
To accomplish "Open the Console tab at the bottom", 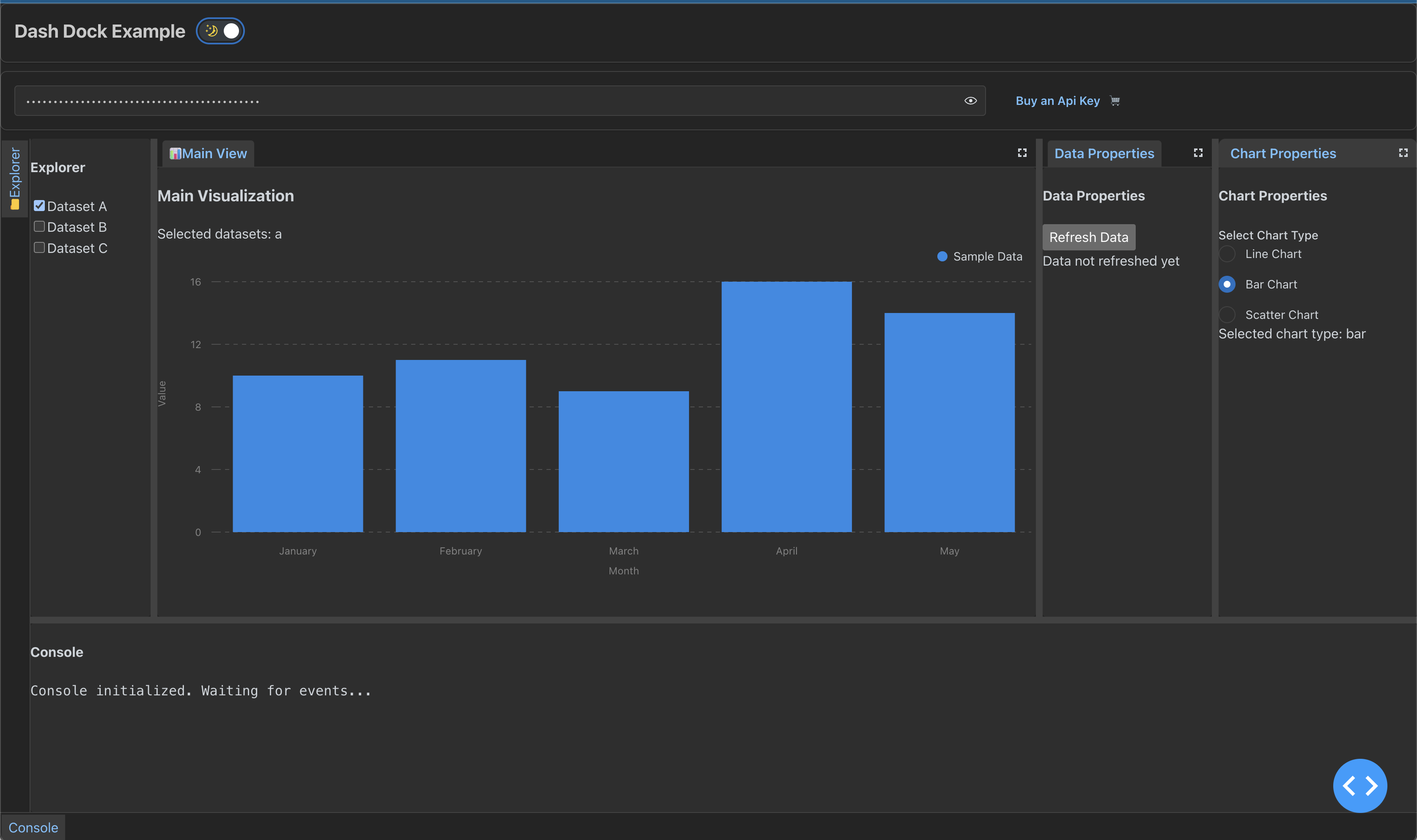I will [34, 827].
